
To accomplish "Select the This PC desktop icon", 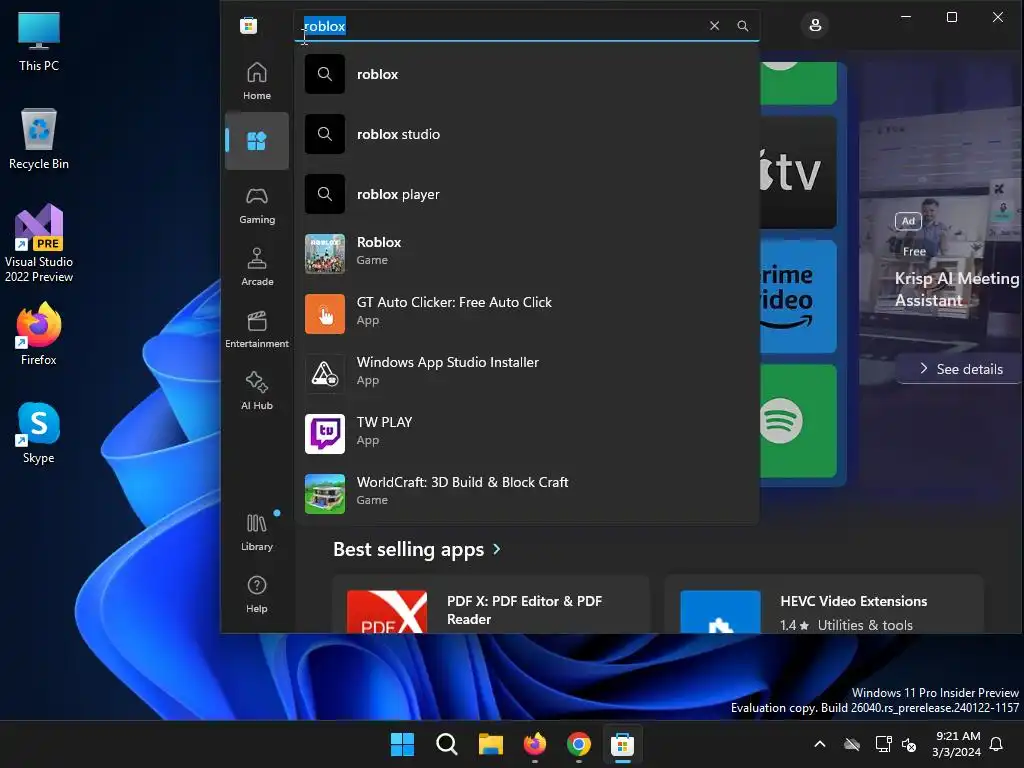I will pyautogui.click(x=39, y=41).
